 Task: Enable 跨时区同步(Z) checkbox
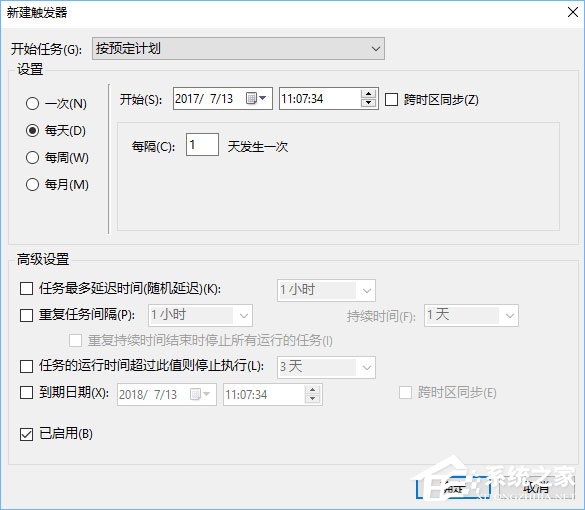point(391,100)
